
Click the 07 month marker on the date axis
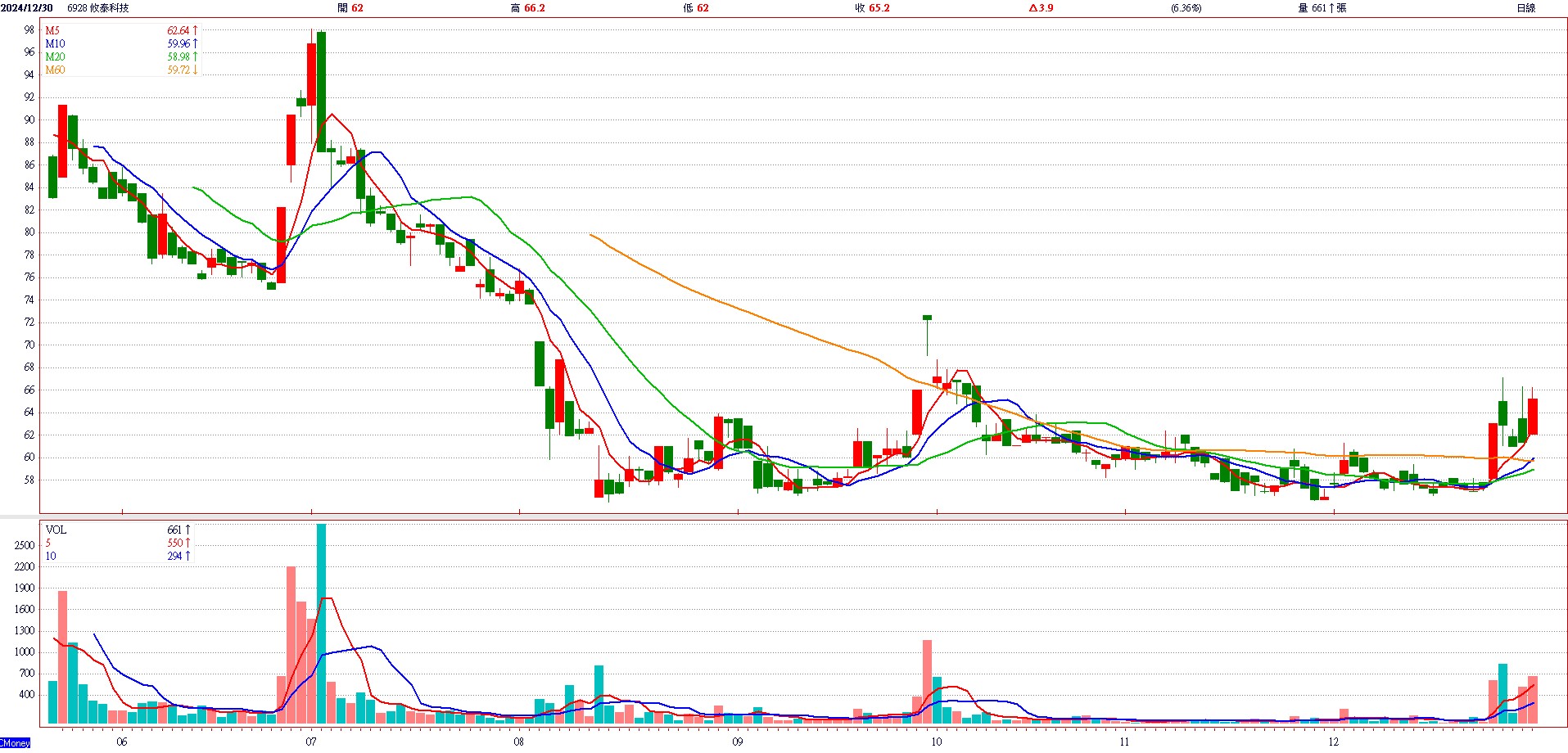(311, 742)
